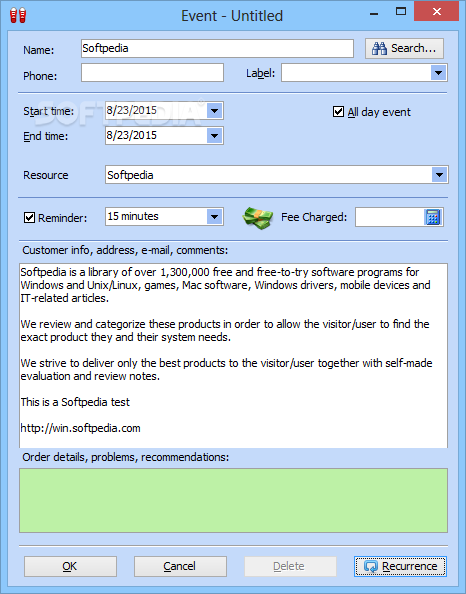Viewport: 466px width, 594px height.
Task: Uncheck the Reminder checkbox
Action: pyautogui.click(x=29, y=217)
